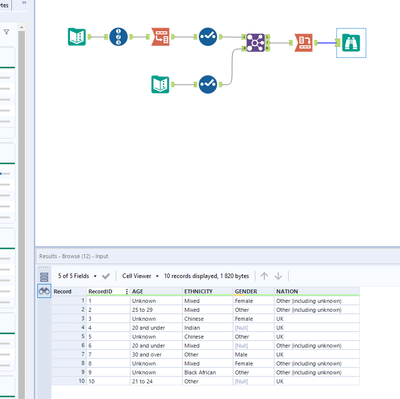This screenshot has width=400, height=399.
Task: Click the Browse tool's input anchor
Action: (x=338, y=43)
